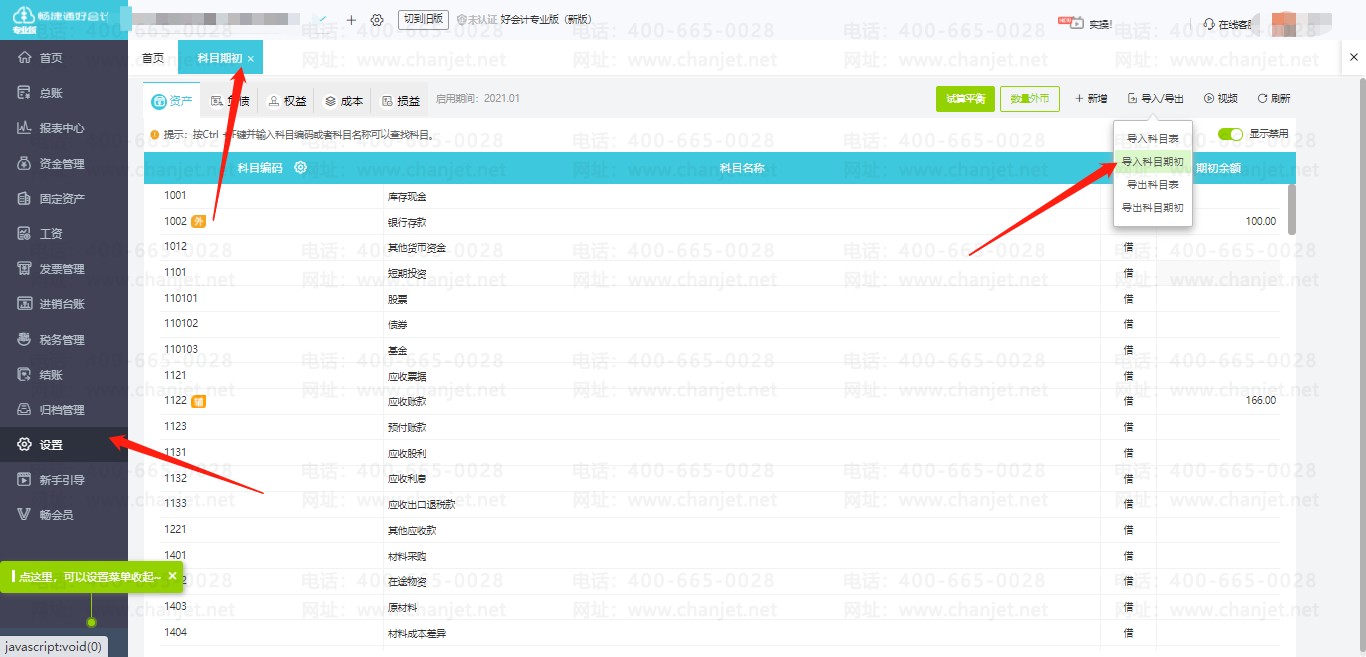Switch to the 损益 category tab
The width and height of the screenshot is (1366, 657).
[401, 101]
